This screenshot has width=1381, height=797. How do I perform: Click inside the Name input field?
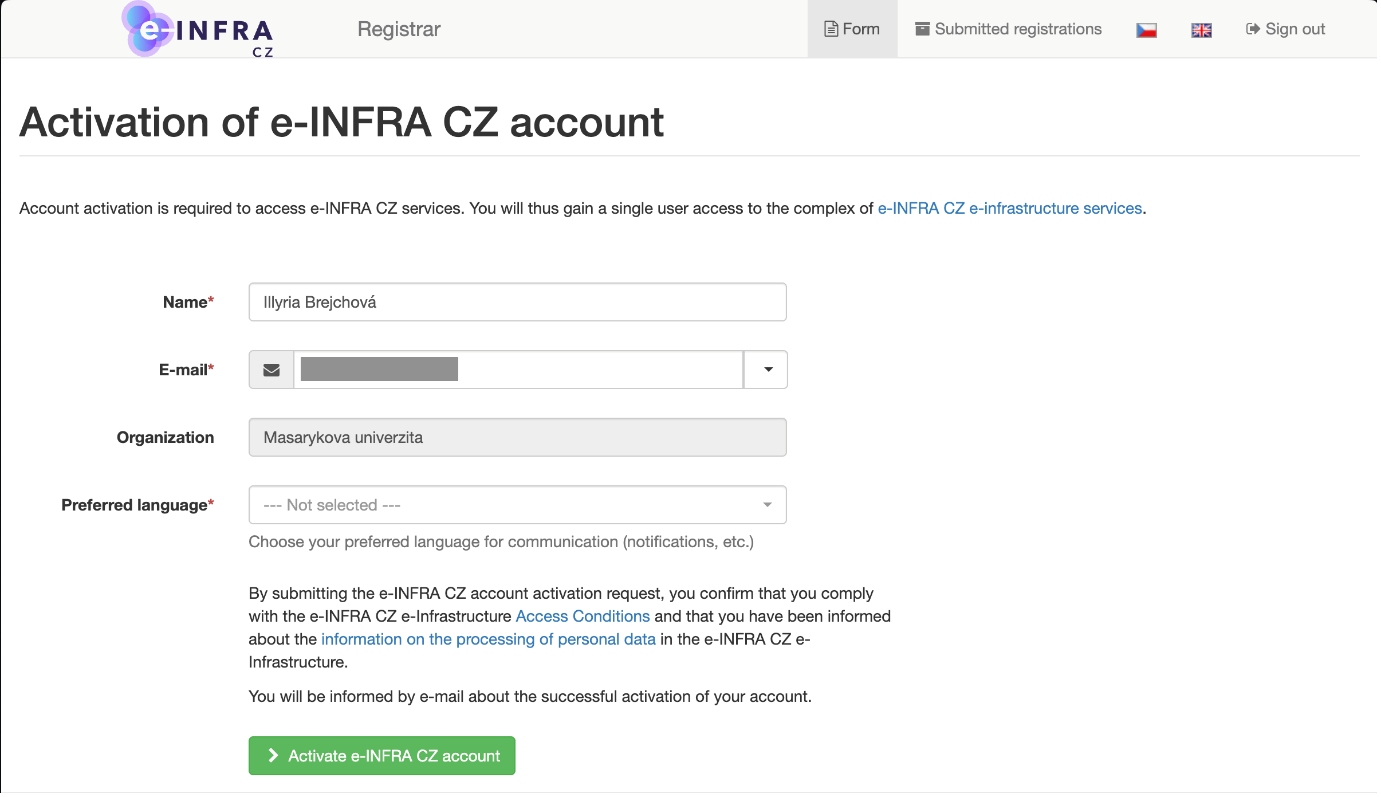(517, 301)
